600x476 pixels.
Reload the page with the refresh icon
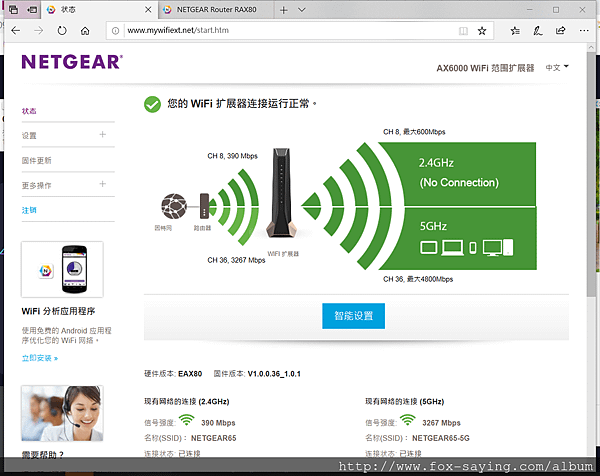pyautogui.click(x=62, y=31)
